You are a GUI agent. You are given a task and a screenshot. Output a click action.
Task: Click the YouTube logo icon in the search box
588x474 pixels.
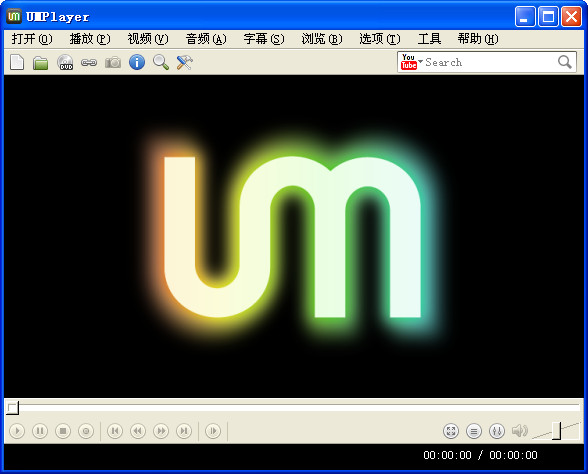click(x=408, y=62)
